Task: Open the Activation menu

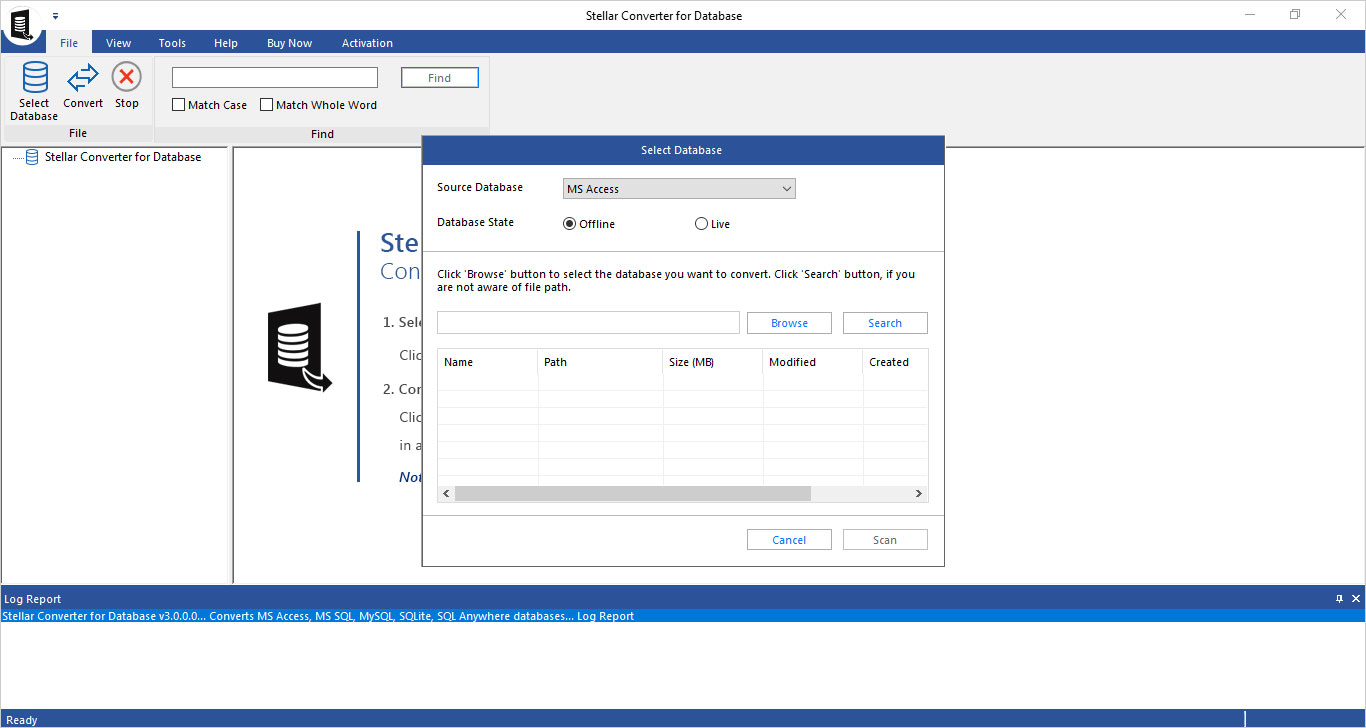Action: tap(367, 43)
